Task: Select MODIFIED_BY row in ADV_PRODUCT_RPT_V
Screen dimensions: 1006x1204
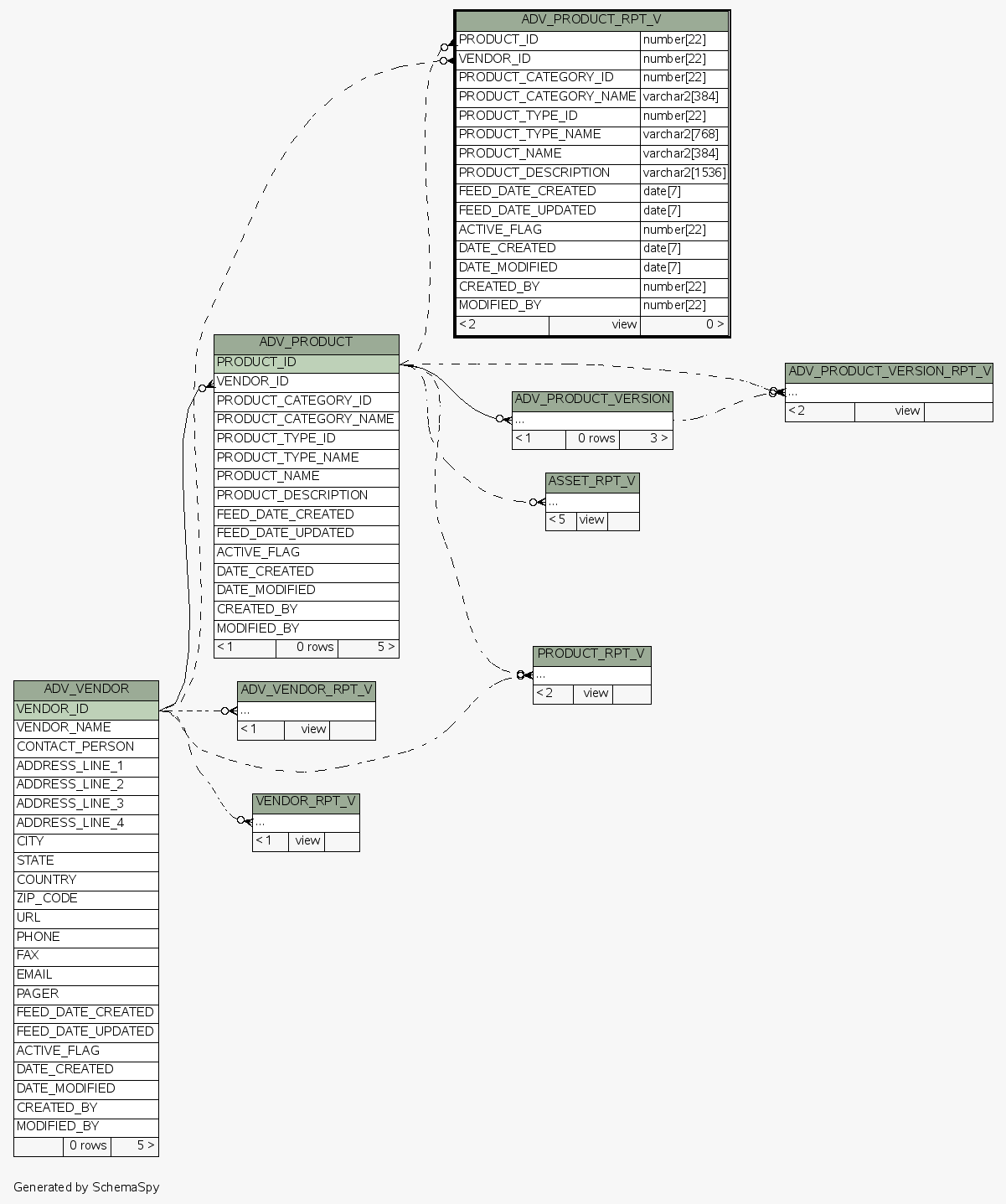Action: (x=591, y=306)
